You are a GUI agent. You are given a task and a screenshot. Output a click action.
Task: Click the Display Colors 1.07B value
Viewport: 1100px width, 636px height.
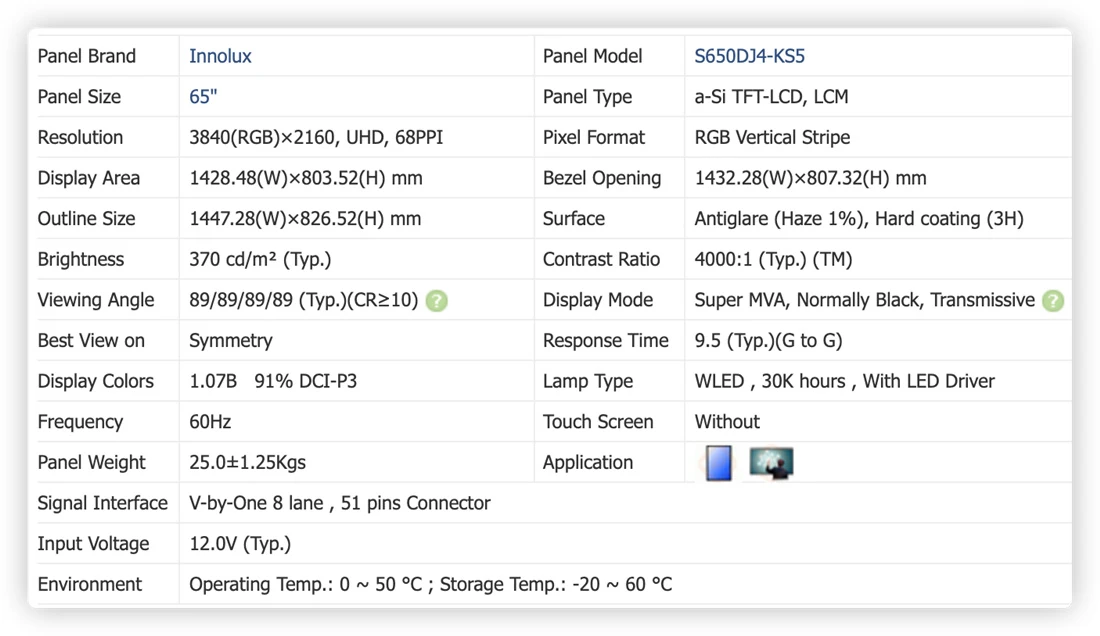coord(213,381)
